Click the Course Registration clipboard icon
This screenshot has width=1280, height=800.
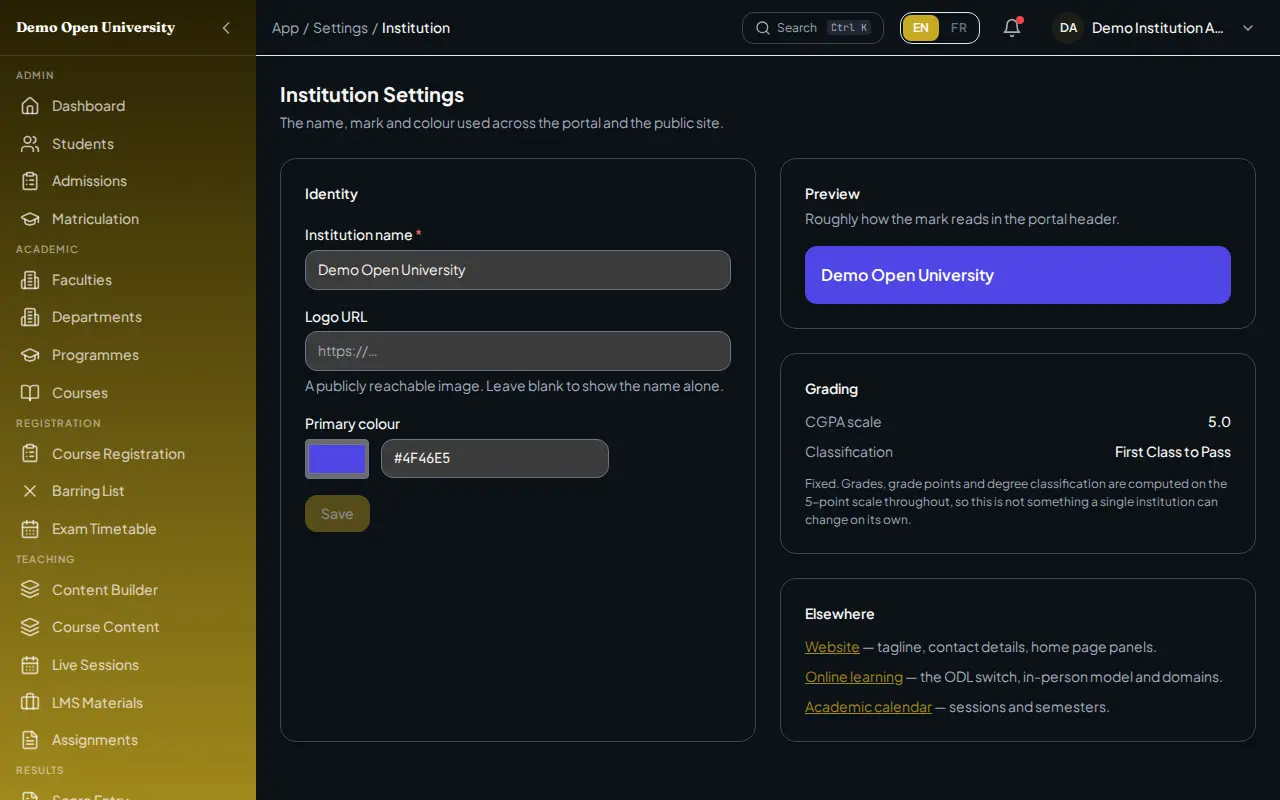pyautogui.click(x=30, y=454)
